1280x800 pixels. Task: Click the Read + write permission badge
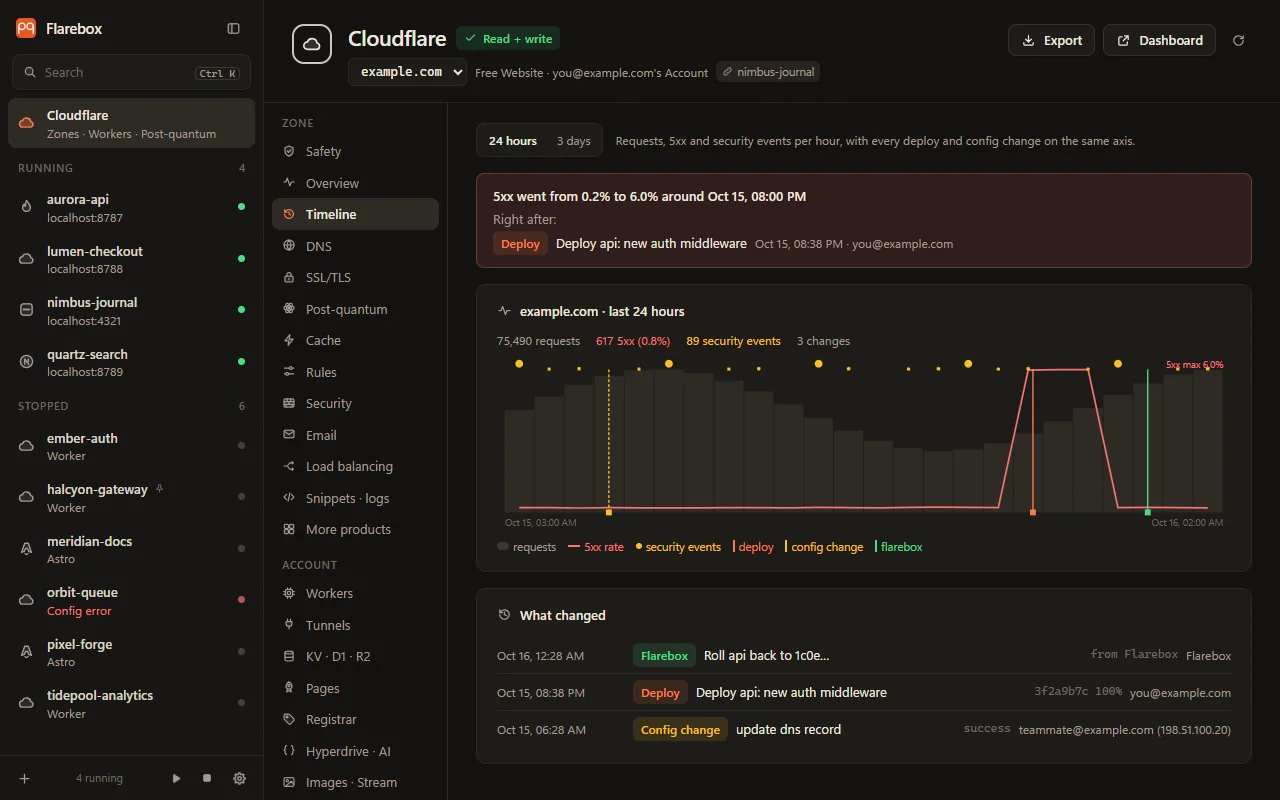(x=508, y=39)
